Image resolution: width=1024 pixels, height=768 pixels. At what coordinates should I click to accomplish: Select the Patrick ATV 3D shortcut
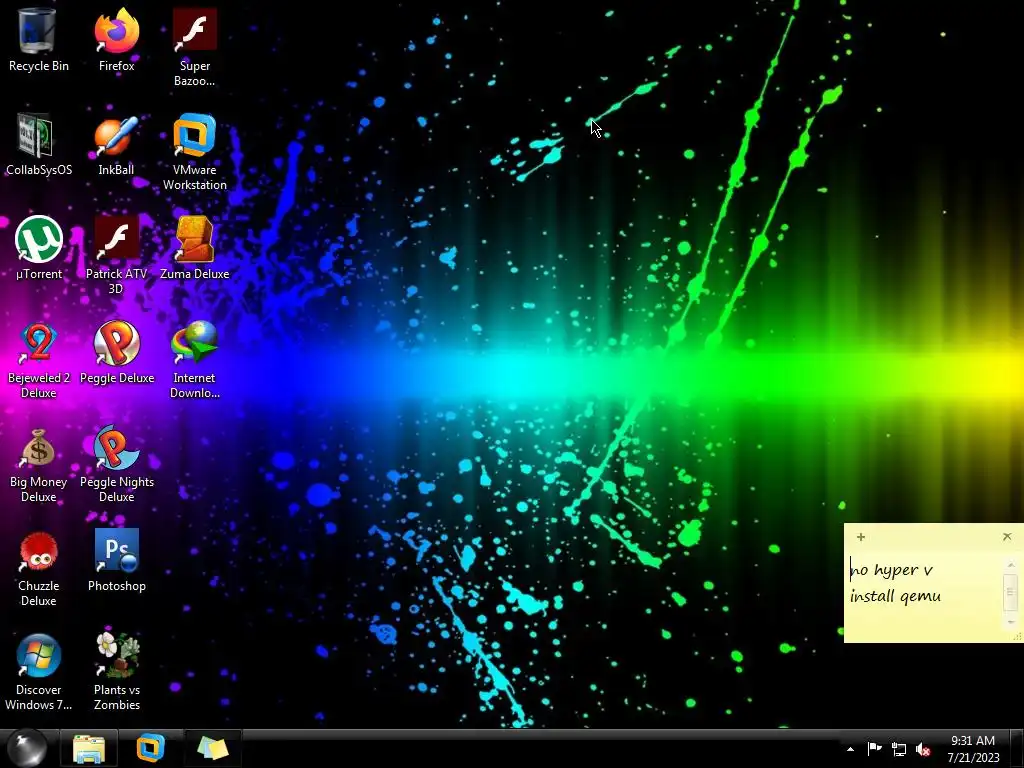116,255
